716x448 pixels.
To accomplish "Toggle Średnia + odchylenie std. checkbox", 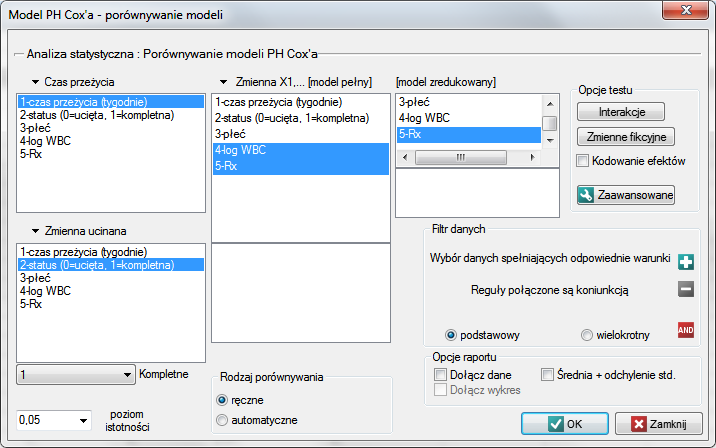I will click(x=548, y=374).
